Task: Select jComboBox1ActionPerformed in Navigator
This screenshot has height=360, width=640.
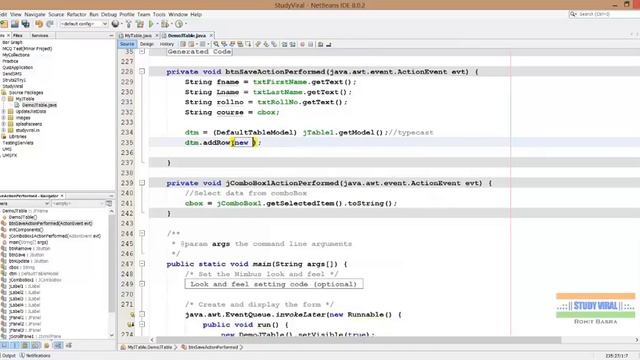Action: pos(55,236)
